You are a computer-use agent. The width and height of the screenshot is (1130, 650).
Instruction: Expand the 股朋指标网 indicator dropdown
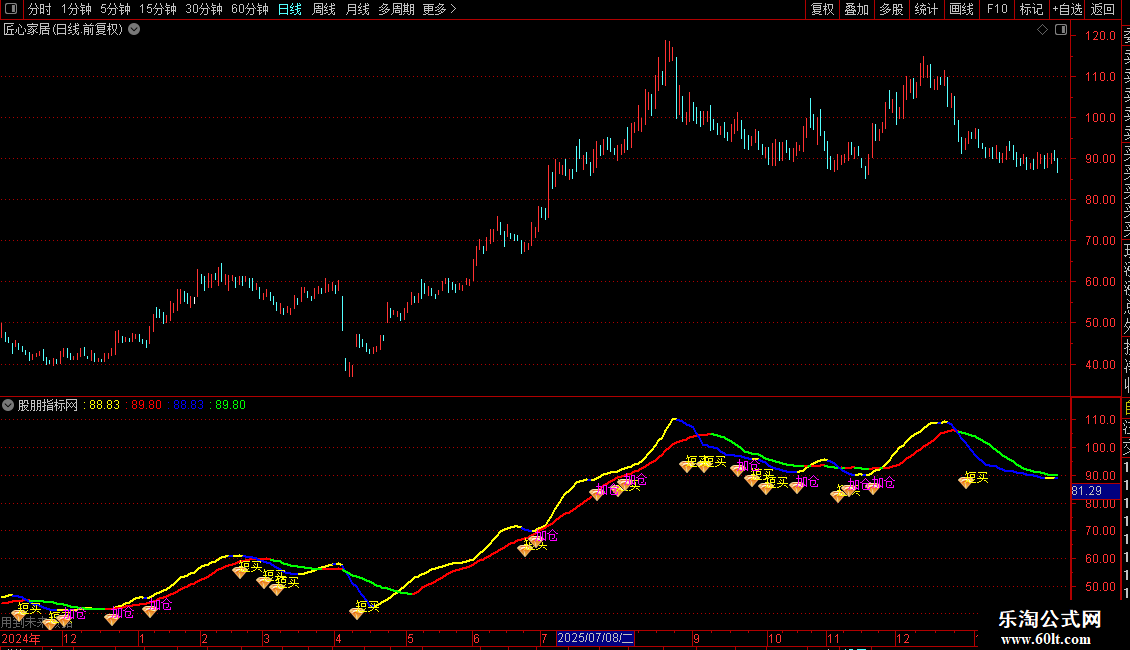click(x=9, y=405)
